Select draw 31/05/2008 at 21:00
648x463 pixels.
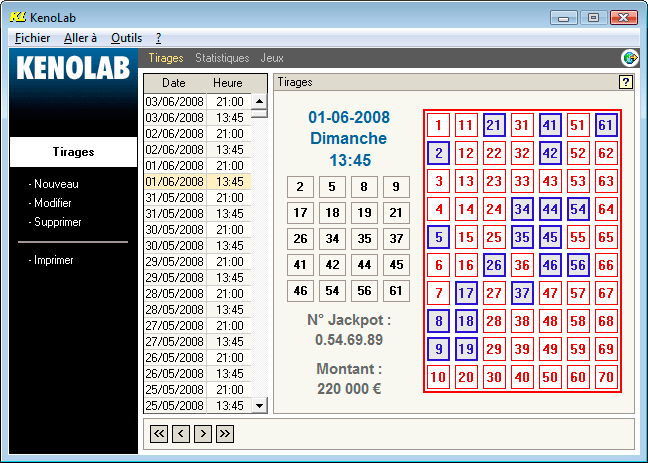click(x=197, y=198)
